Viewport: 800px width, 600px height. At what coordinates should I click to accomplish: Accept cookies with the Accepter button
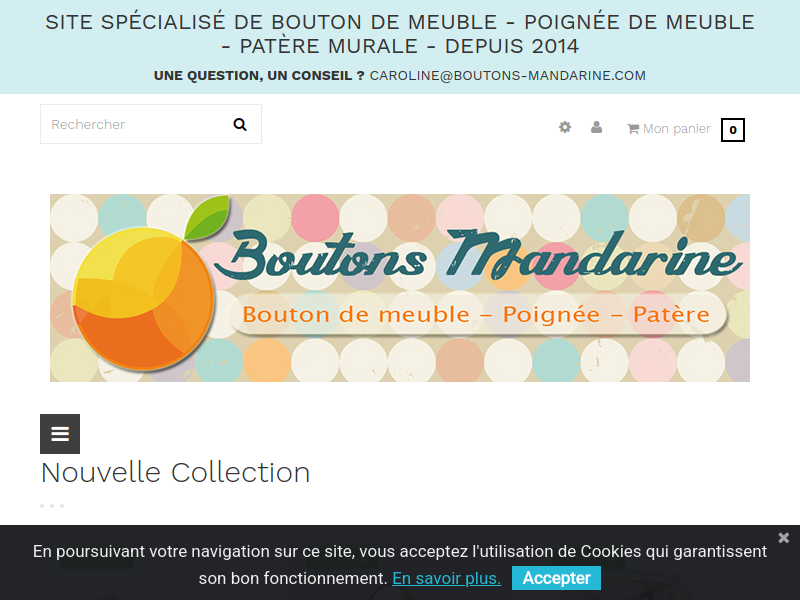pos(556,578)
